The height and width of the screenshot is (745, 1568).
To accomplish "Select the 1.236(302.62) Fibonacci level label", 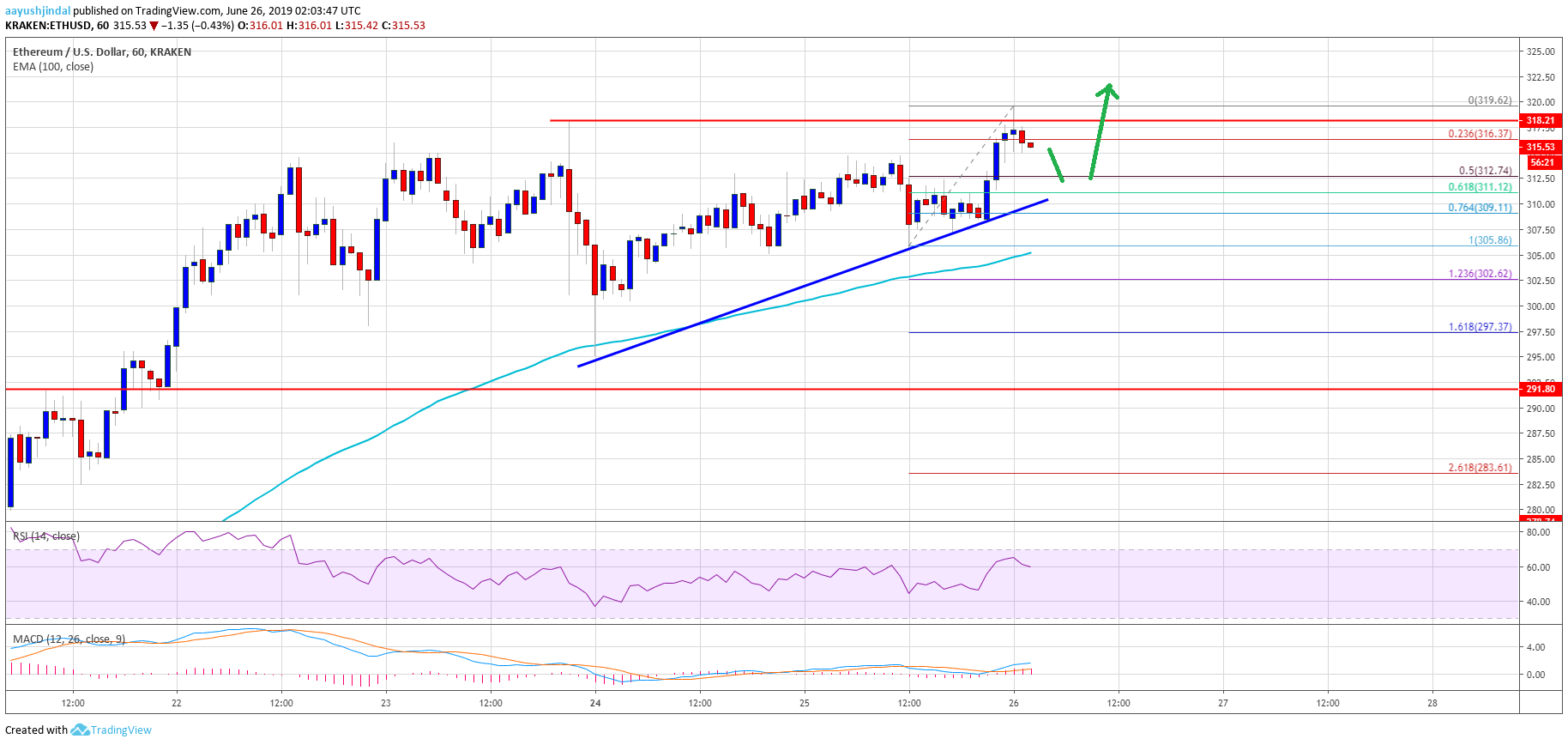I will [x=1480, y=274].
